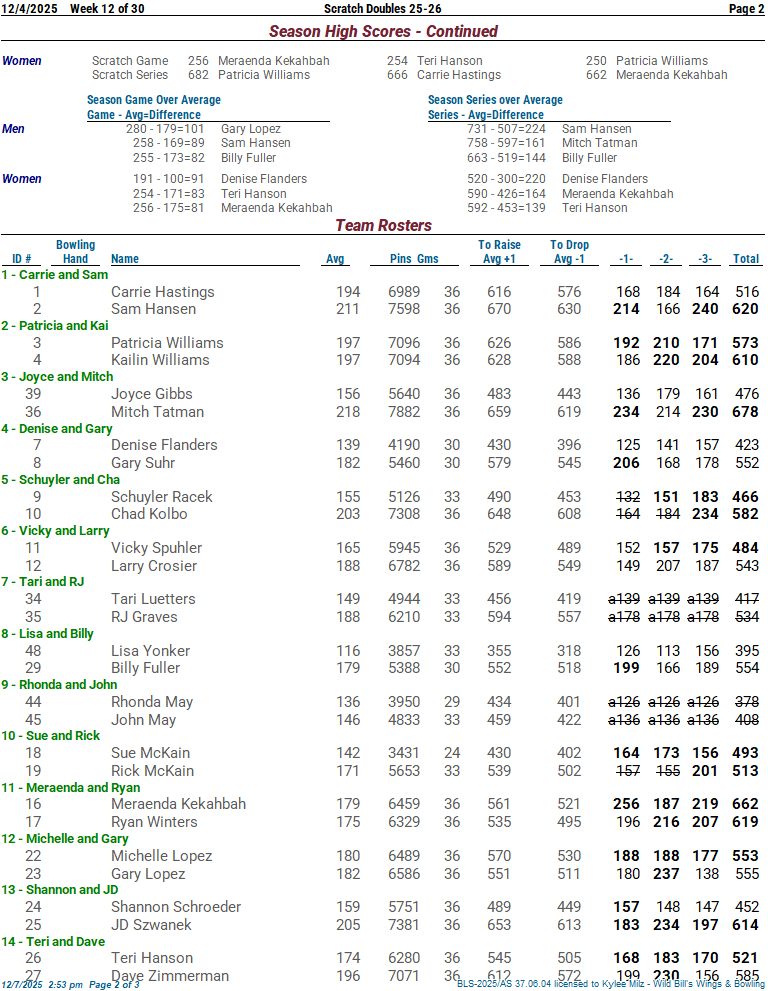Click the 'Total' column header
768x991 pixels.
coord(746,258)
